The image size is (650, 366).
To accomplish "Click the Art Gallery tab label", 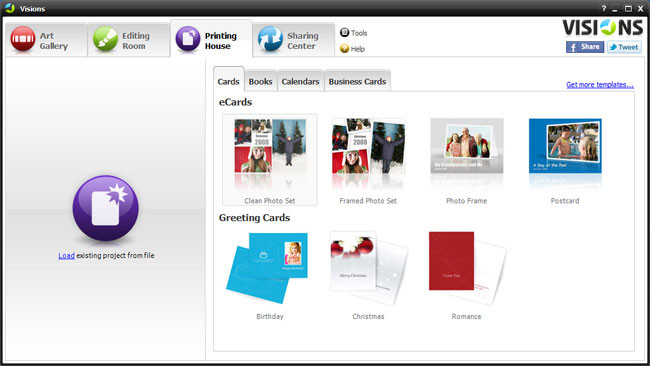I will click(53, 41).
